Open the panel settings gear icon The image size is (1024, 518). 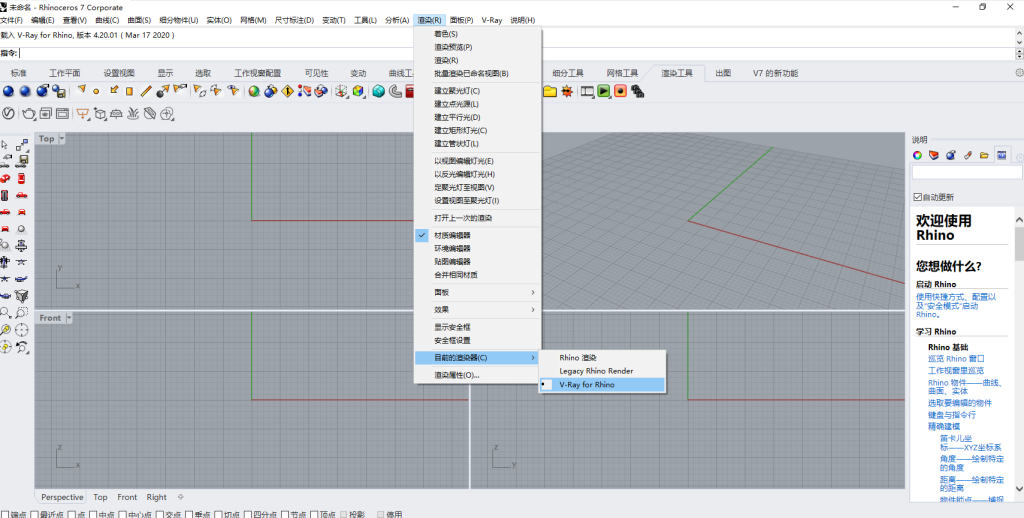click(x=1019, y=156)
